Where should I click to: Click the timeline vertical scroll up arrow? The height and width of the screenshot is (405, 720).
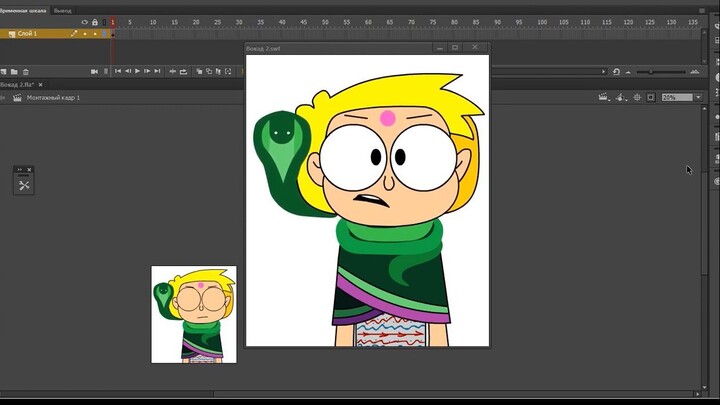704,33
